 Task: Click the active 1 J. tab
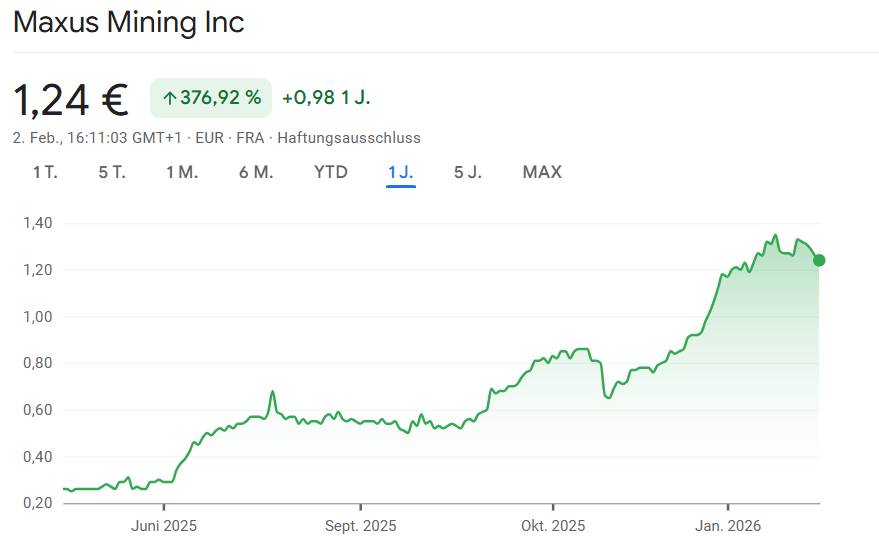point(401,172)
